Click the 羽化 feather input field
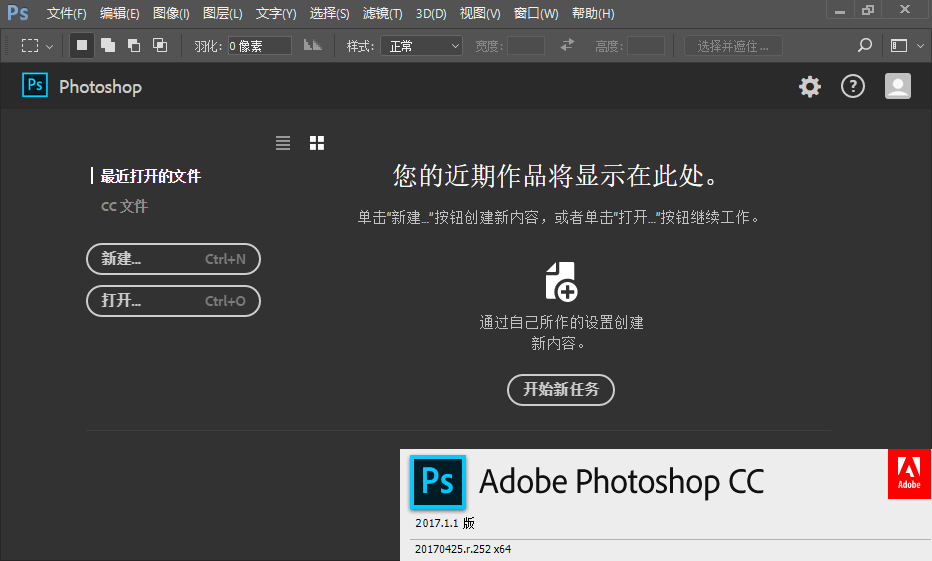The width and height of the screenshot is (932, 561). click(x=259, y=46)
